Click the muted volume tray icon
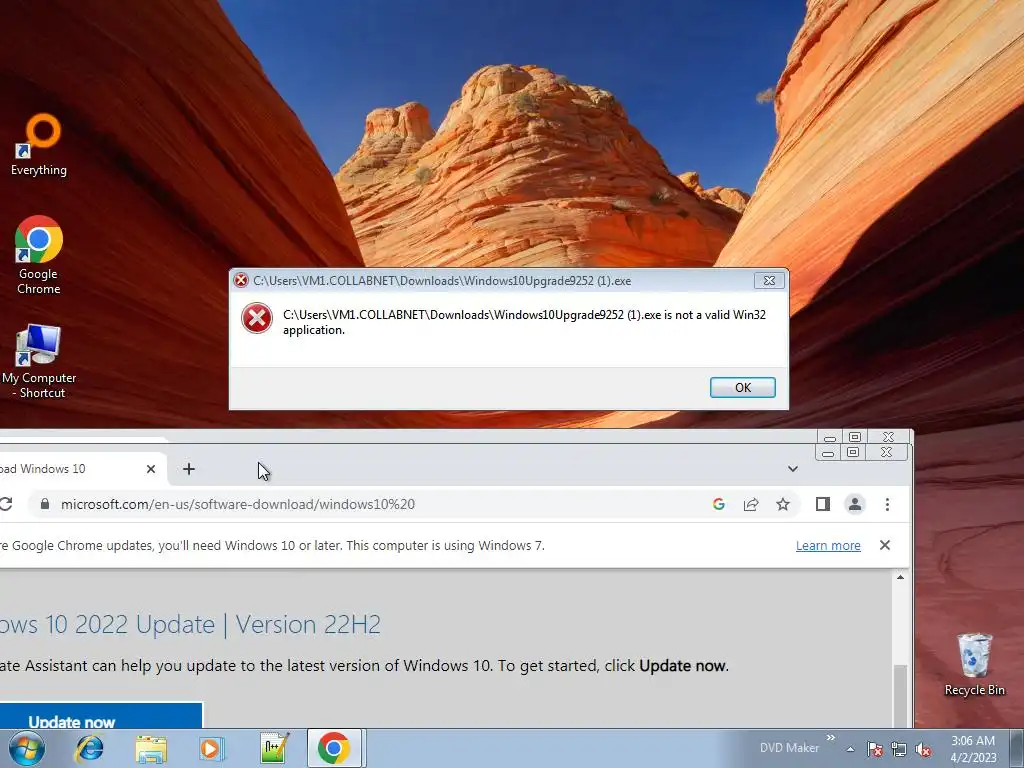 click(923, 749)
